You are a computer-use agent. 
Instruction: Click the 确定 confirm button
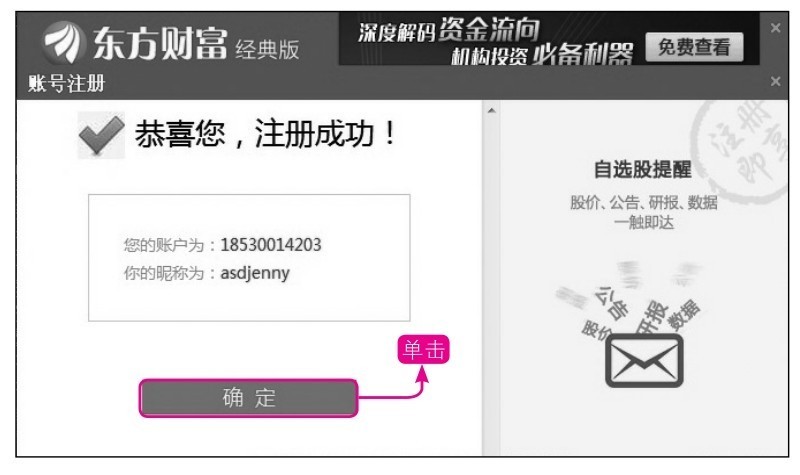click(x=248, y=397)
